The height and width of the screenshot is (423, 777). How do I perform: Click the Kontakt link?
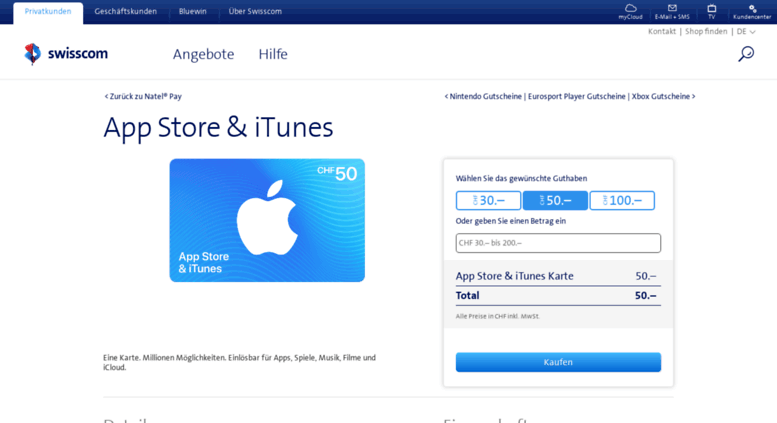(x=662, y=31)
